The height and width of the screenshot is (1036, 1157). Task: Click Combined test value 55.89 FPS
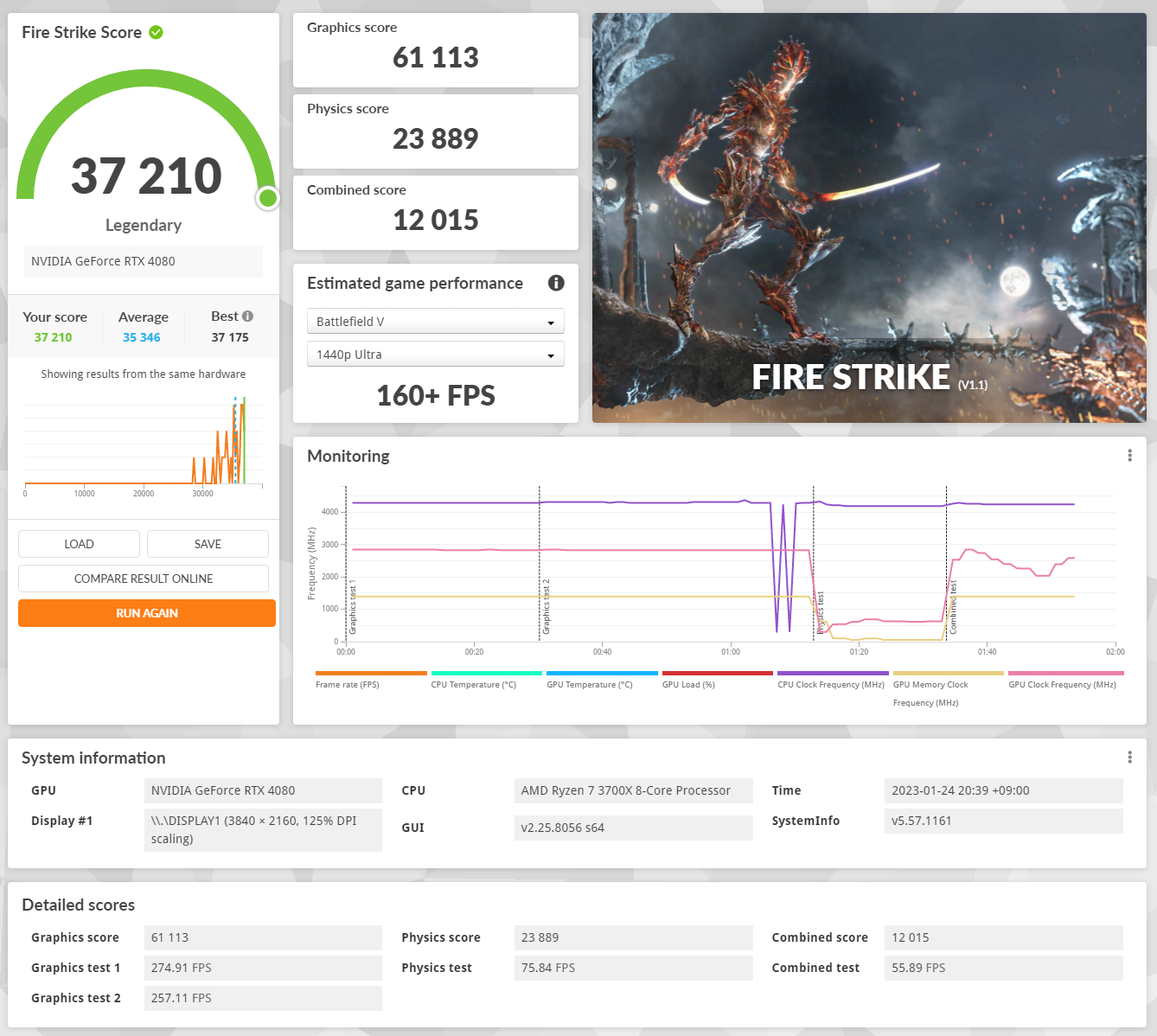[1004, 968]
